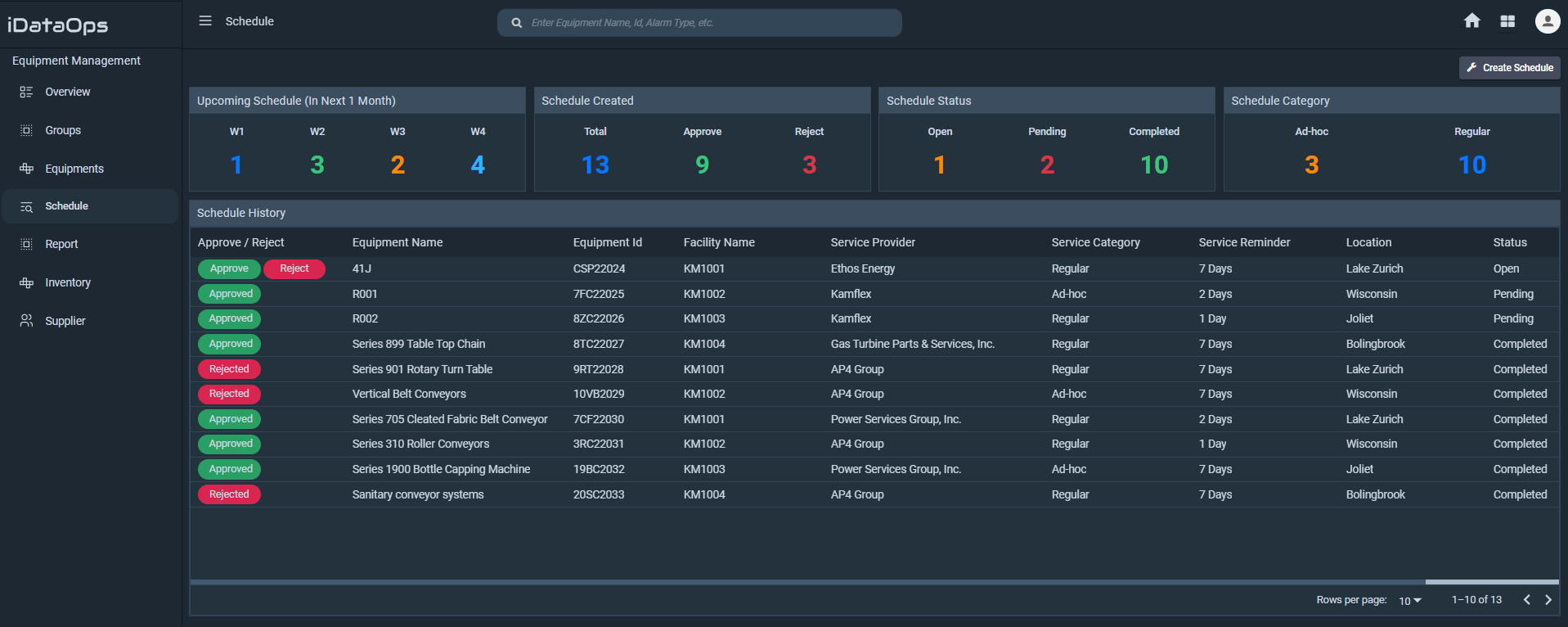Open the home icon in header
The image size is (1568, 627).
[1471, 21]
